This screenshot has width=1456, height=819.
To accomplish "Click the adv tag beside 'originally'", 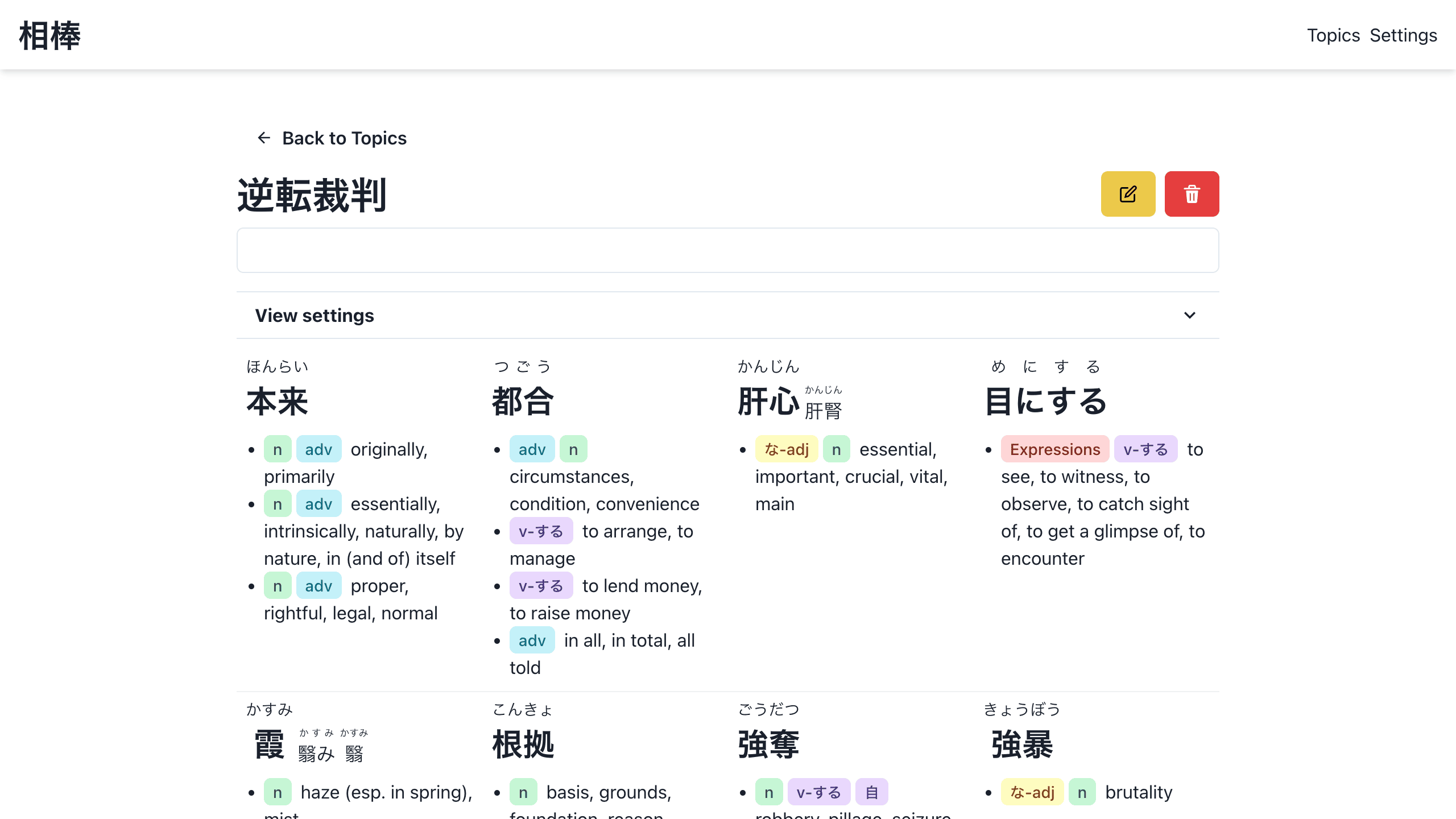I will (x=318, y=449).
